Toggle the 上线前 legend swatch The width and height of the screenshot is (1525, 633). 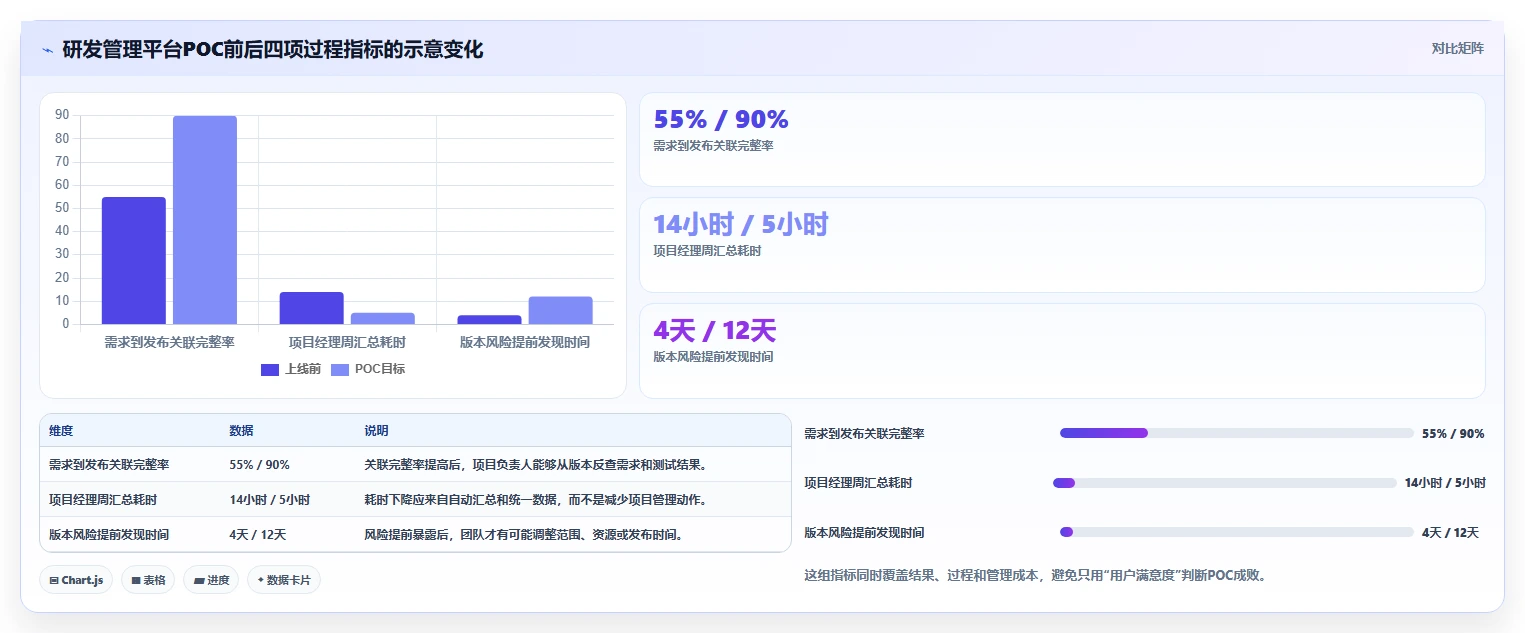tap(270, 369)
